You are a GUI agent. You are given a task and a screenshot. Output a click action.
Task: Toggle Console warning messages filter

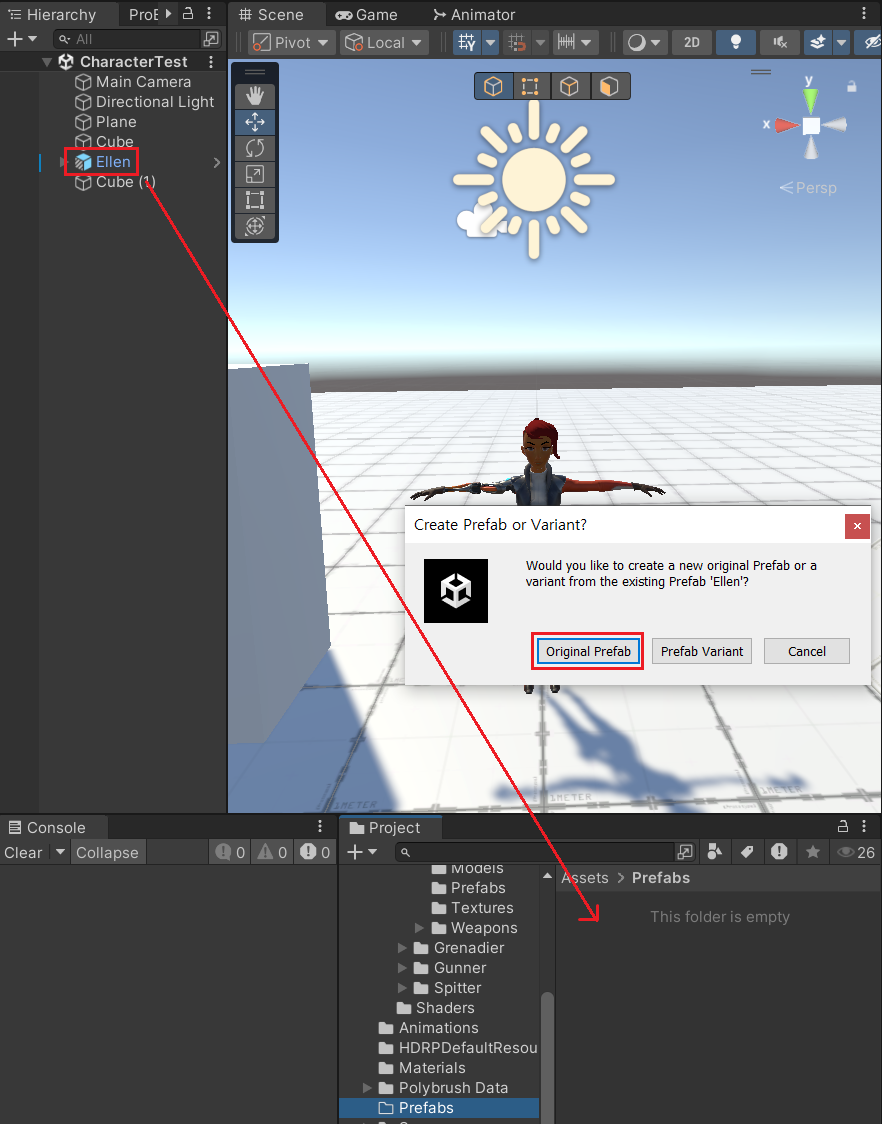point(272,852)
